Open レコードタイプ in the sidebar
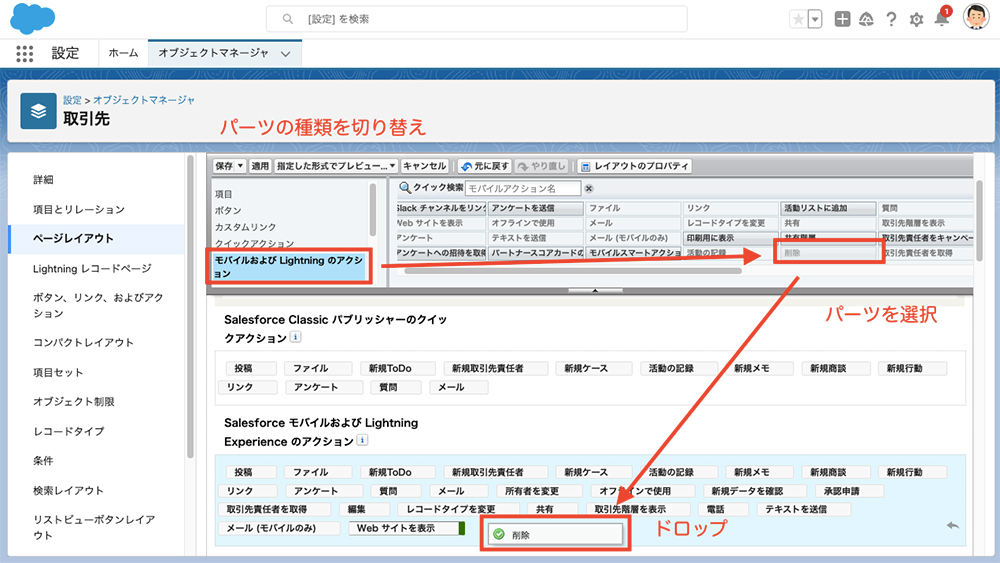 pos(69,431)
